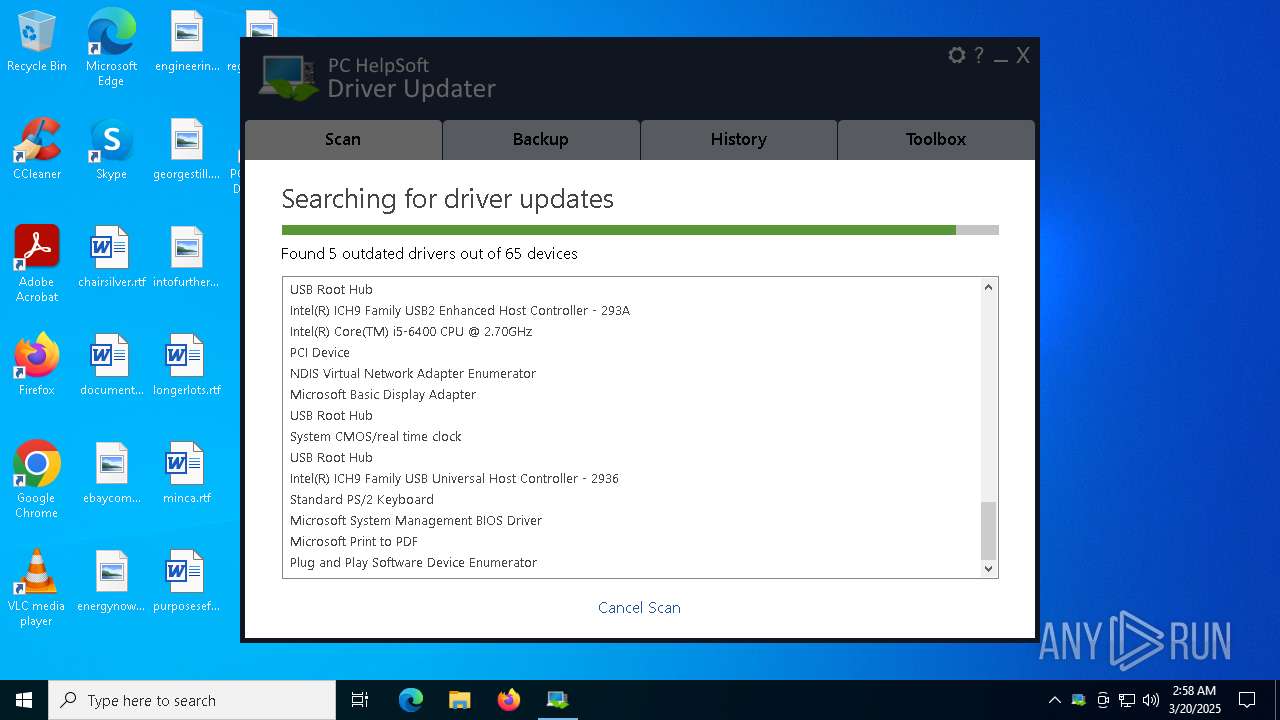The image size is (1280, 720).
Task: Open the Toolbox tab
Action: coord(936,140)
